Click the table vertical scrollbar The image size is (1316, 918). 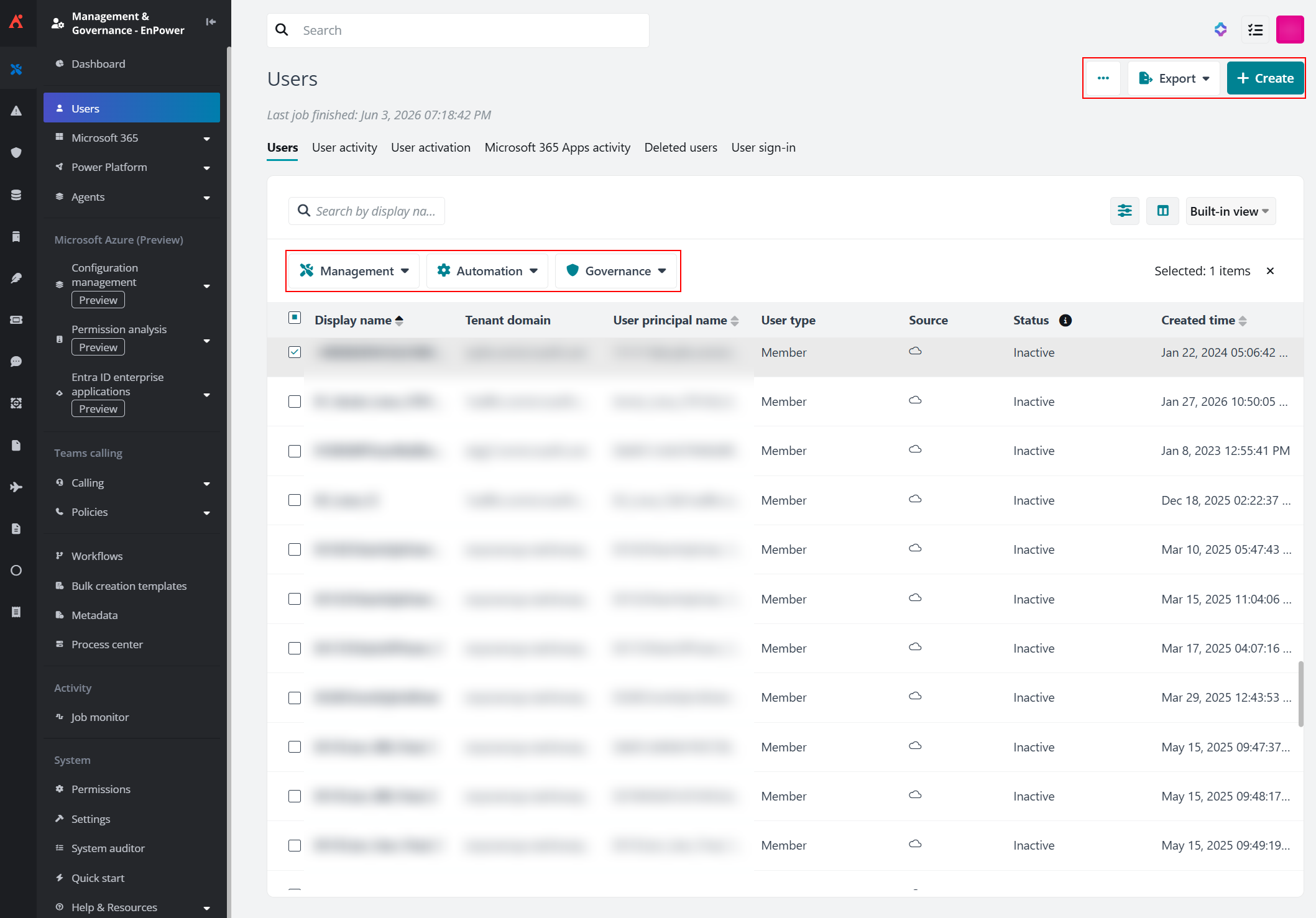click(x=1300, y=693)
